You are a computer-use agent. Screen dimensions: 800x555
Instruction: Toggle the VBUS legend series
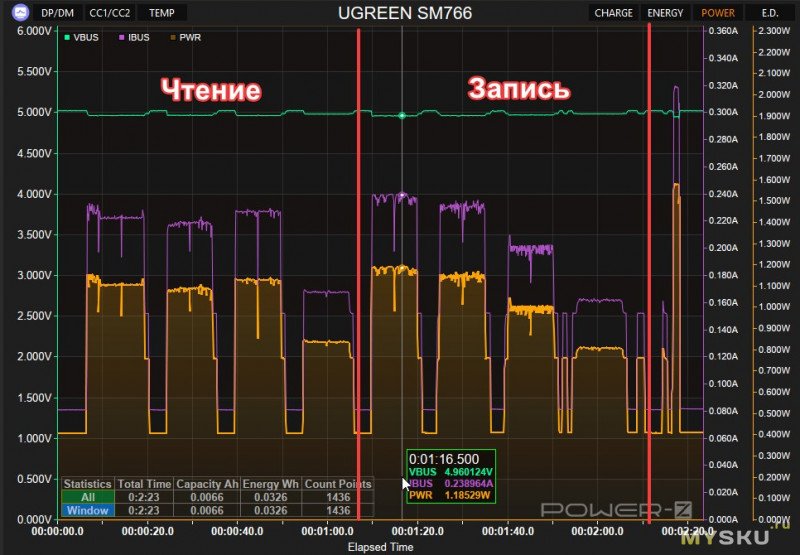click(81, 37)
